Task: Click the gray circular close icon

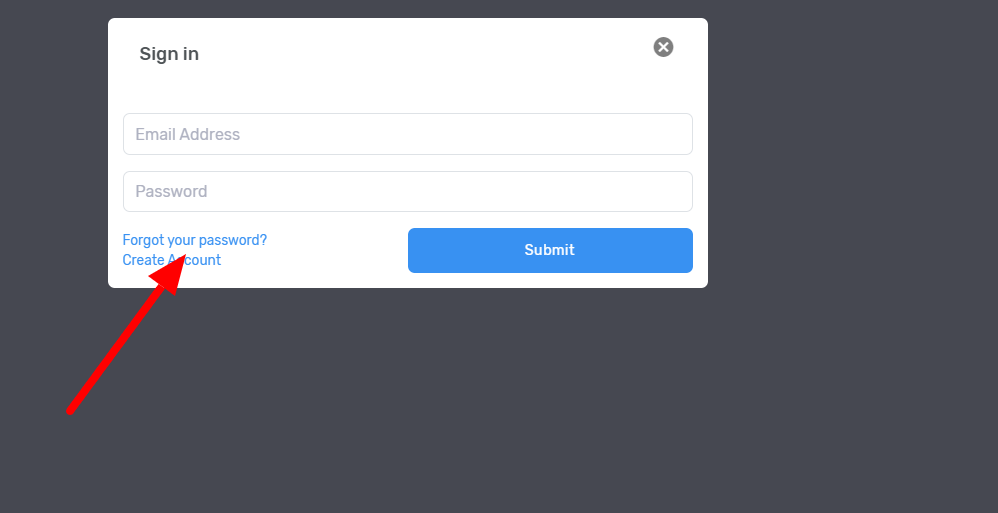Action: [x=663, y=47]
